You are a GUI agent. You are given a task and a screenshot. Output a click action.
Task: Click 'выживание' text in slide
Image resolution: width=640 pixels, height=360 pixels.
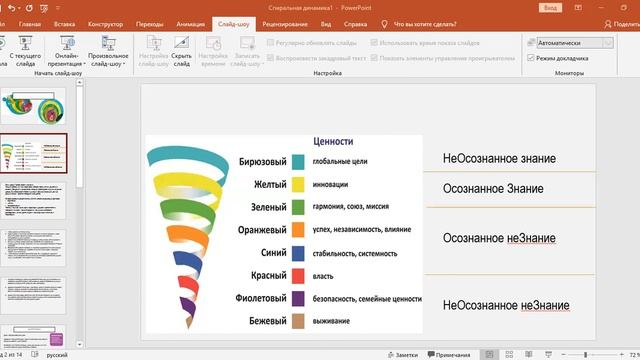(x=331, y=321)
